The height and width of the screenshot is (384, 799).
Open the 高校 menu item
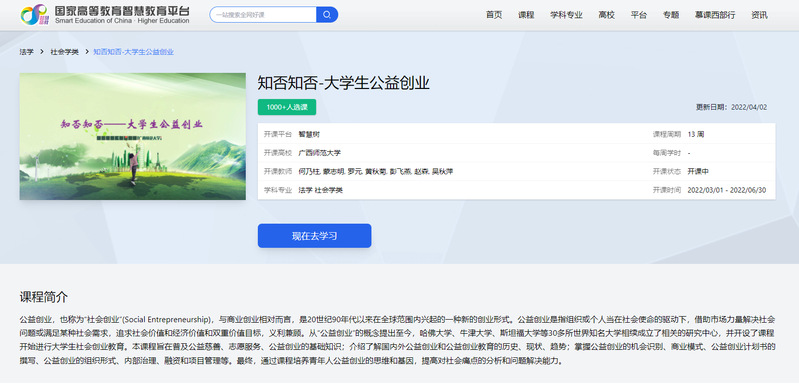[606, 15]
